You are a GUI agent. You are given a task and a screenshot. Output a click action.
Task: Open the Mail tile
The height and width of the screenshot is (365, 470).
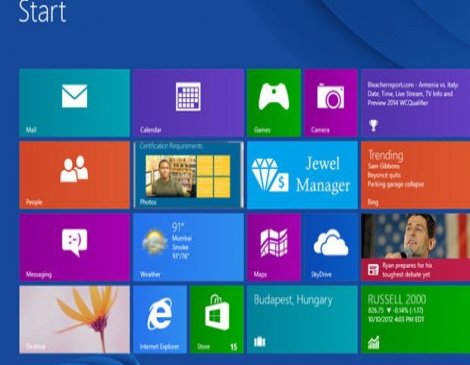pyautogui.click(x=74, y=103)
